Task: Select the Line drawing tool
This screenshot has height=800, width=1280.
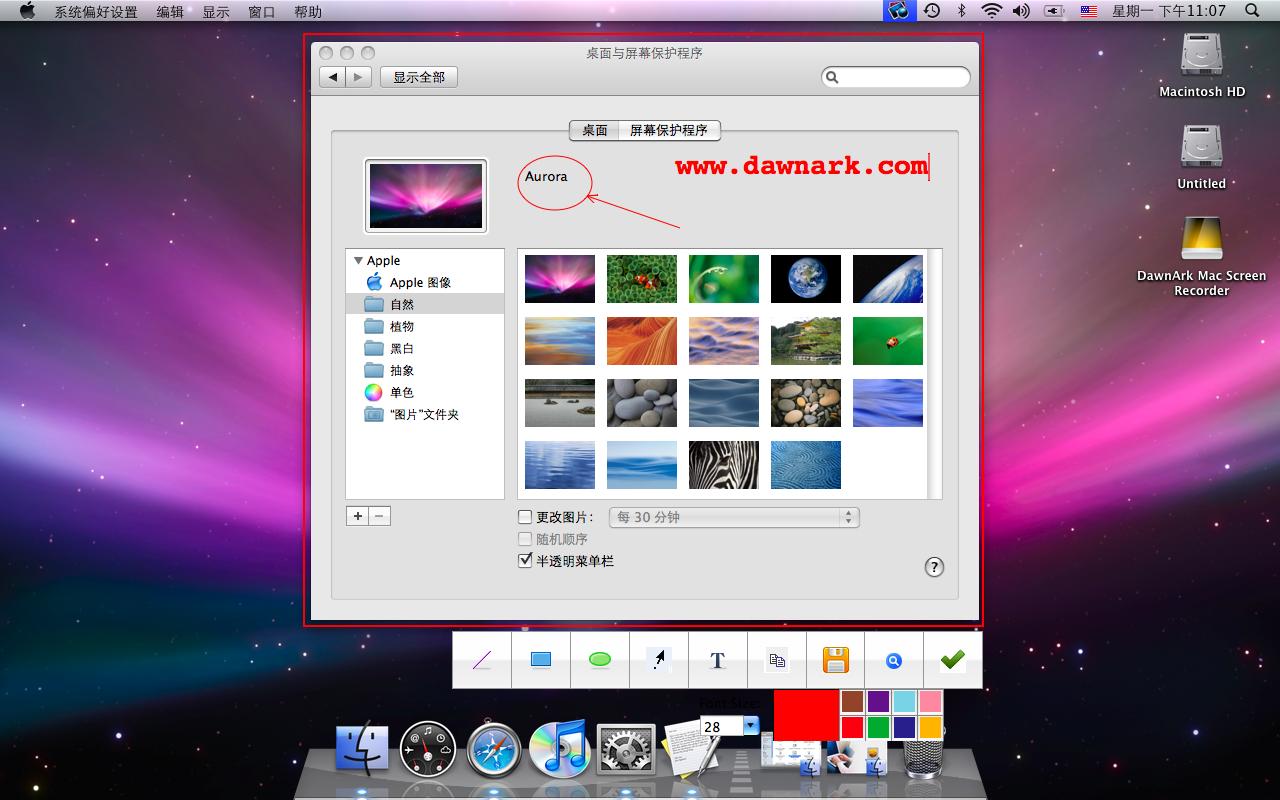Action: 481,660
